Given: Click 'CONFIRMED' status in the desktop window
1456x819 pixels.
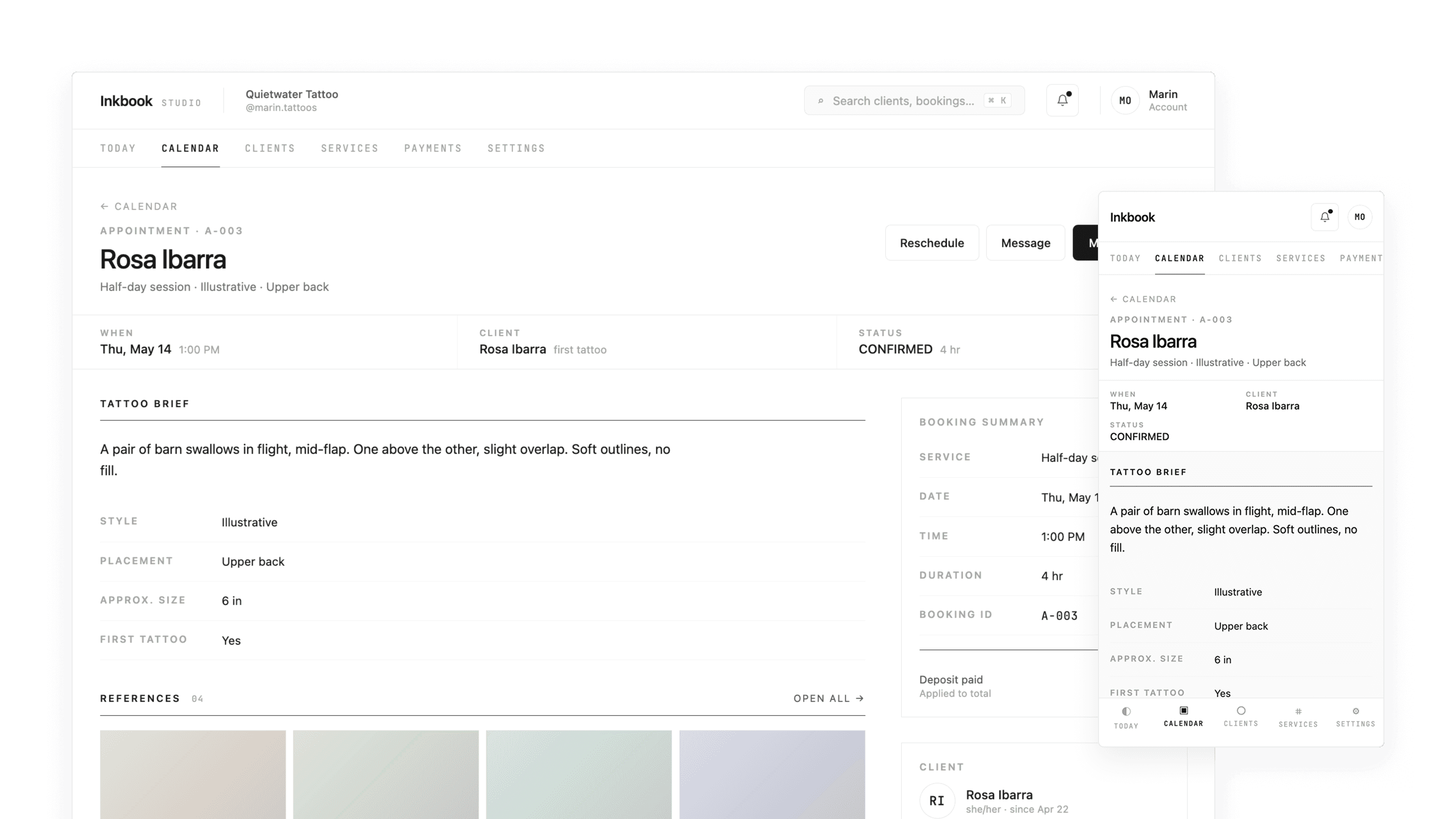Looking at the screenshot, I should click(895, 349).
